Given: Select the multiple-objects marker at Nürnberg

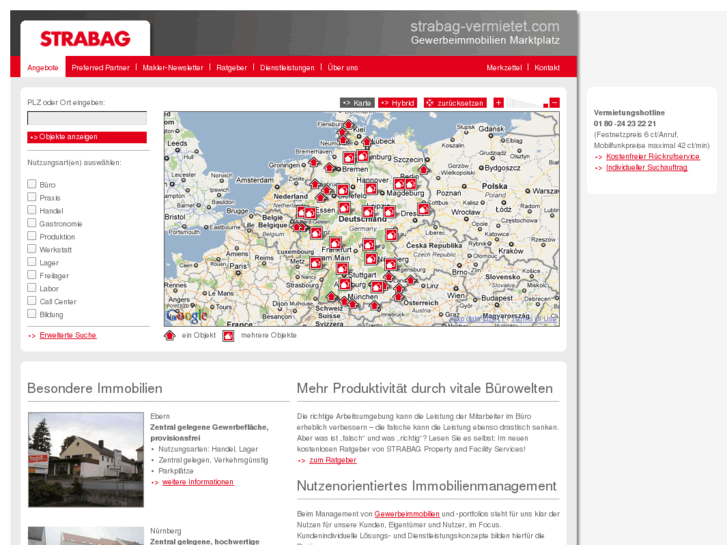Looking at the screenshot, I should [x=370, y=259].
